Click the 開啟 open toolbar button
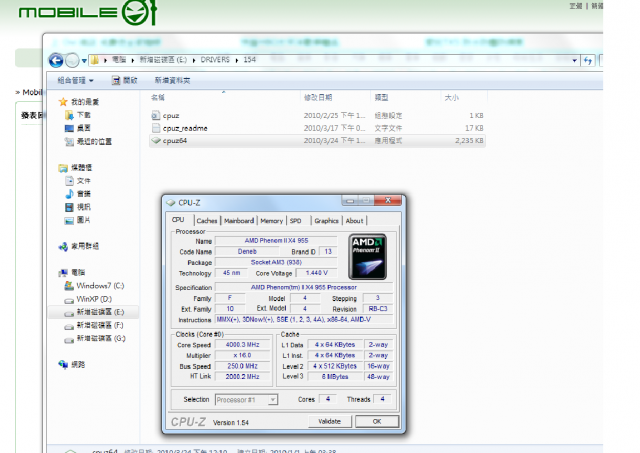Viewport: 640px width, 453px height. 125,80
